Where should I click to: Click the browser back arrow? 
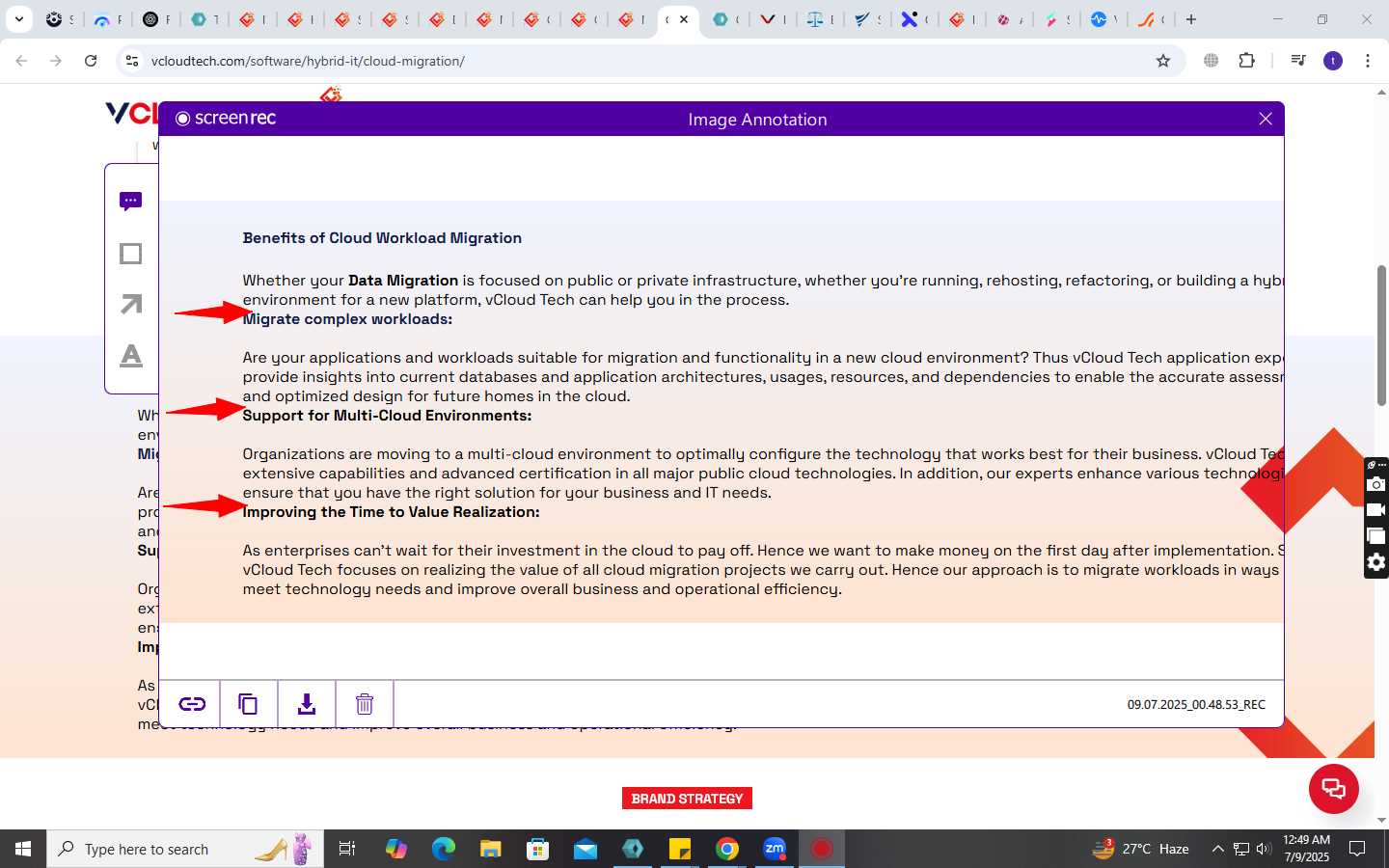point(21,61)
